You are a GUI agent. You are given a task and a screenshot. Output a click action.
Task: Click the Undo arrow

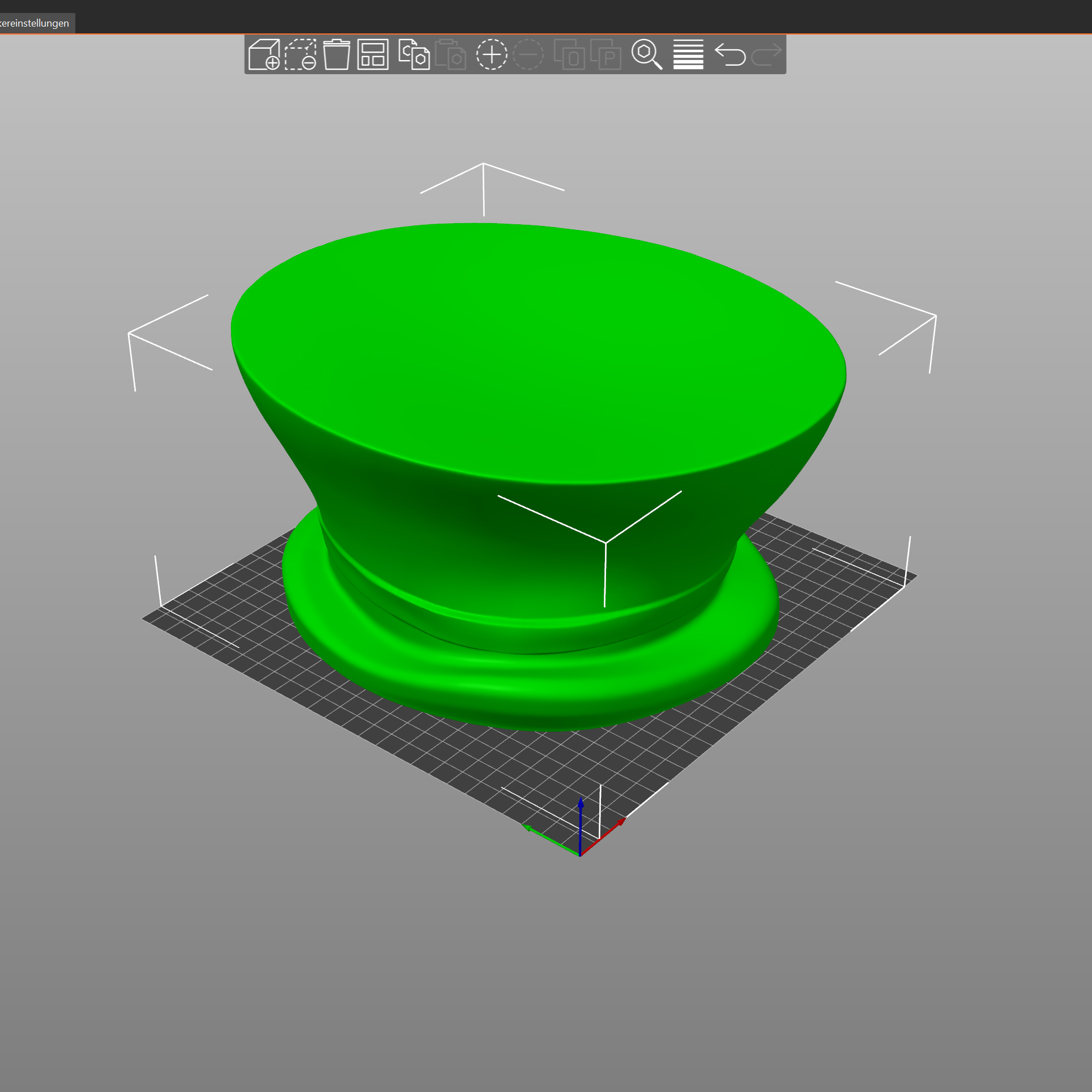(730, 54)
